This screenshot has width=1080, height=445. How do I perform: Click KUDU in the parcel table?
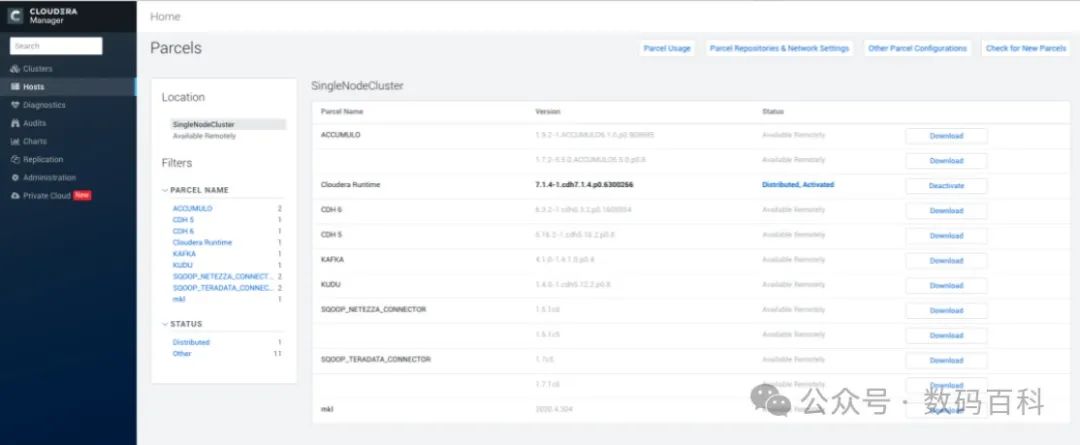point(331,284)
